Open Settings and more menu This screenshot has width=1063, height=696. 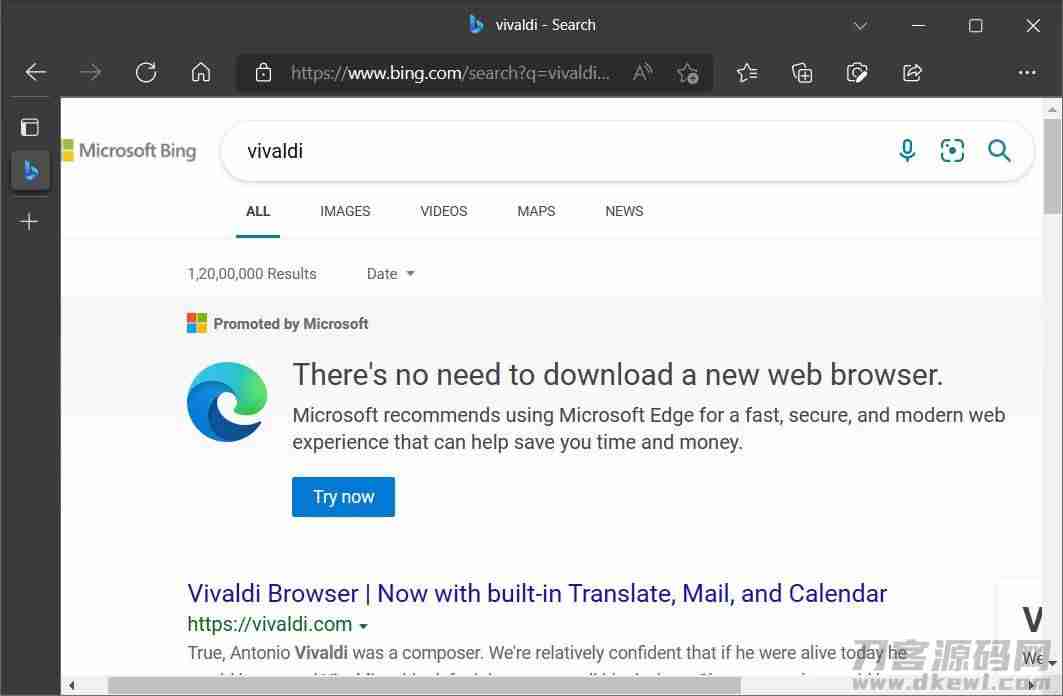coord(1027,73)
